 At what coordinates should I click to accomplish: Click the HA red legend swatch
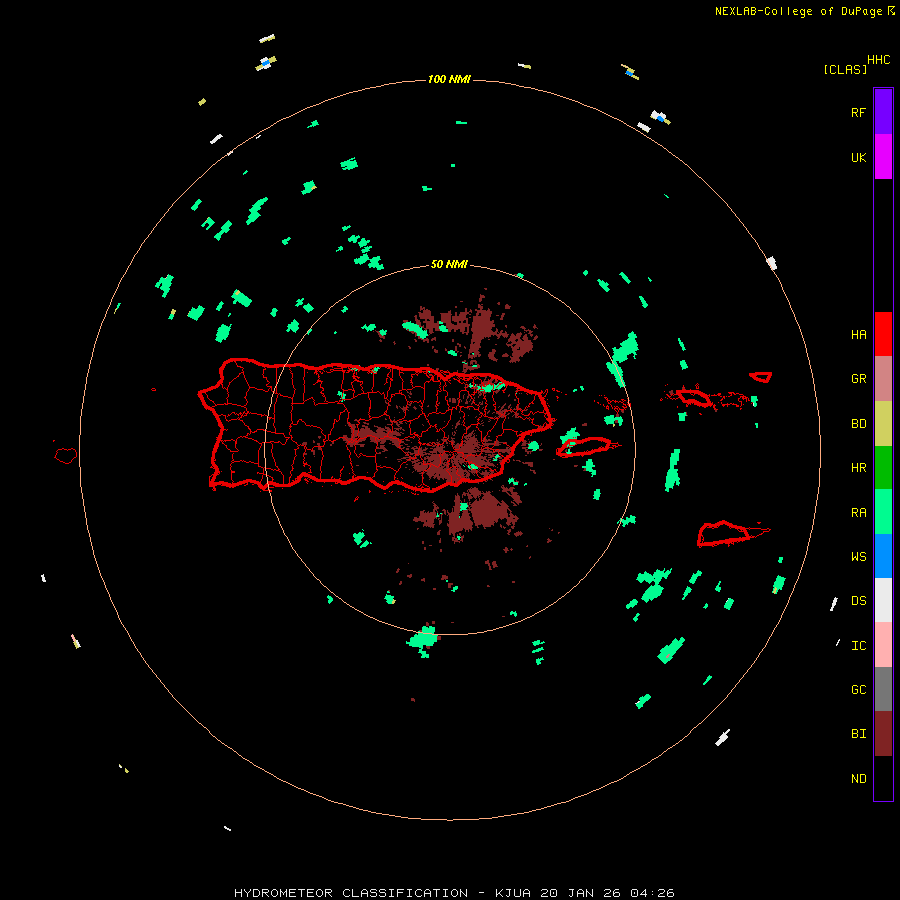pyautogui.click(x=883, y=334)
